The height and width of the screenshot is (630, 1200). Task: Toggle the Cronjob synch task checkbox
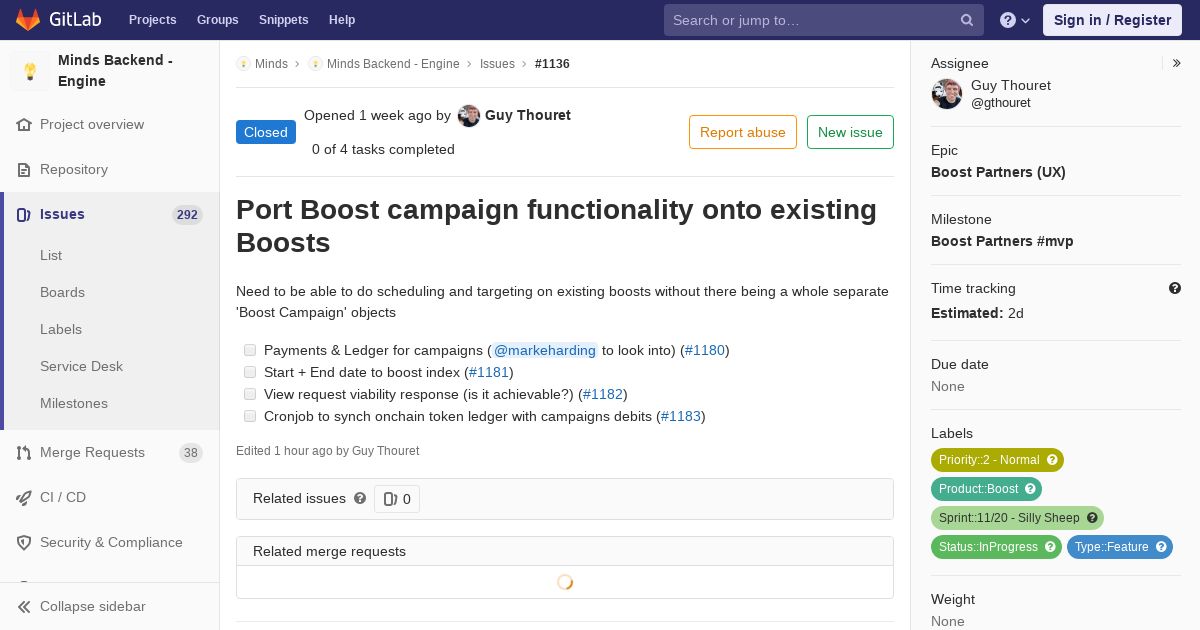pyautogui.click(x=250, y=416)
